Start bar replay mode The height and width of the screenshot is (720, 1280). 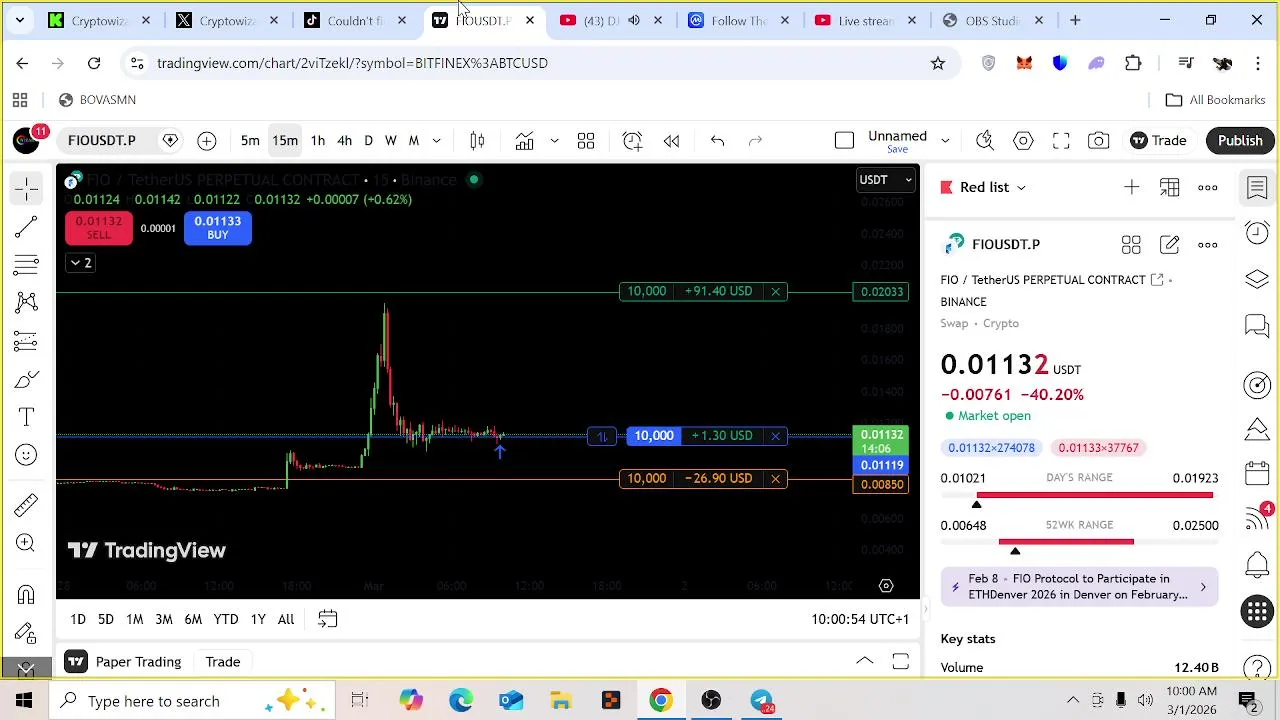[672, 141]
